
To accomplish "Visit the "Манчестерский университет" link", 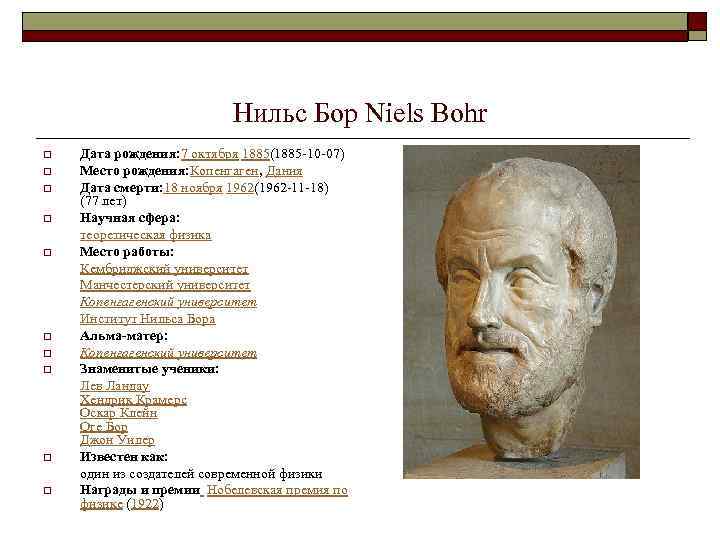I will coord(165,285).
